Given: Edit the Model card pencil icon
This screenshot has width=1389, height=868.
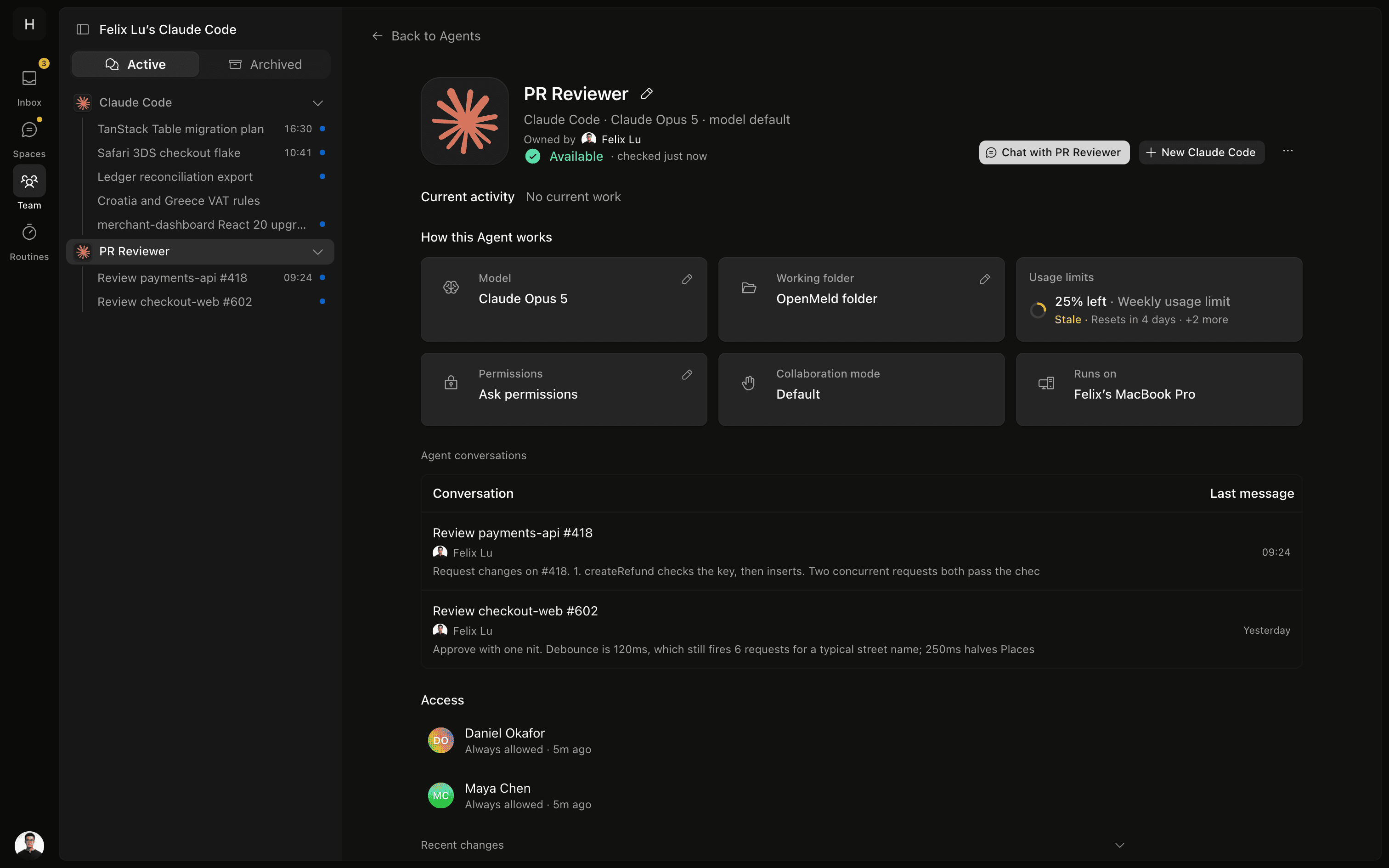Looking at the screenshot, I should (x=687, y=279).
